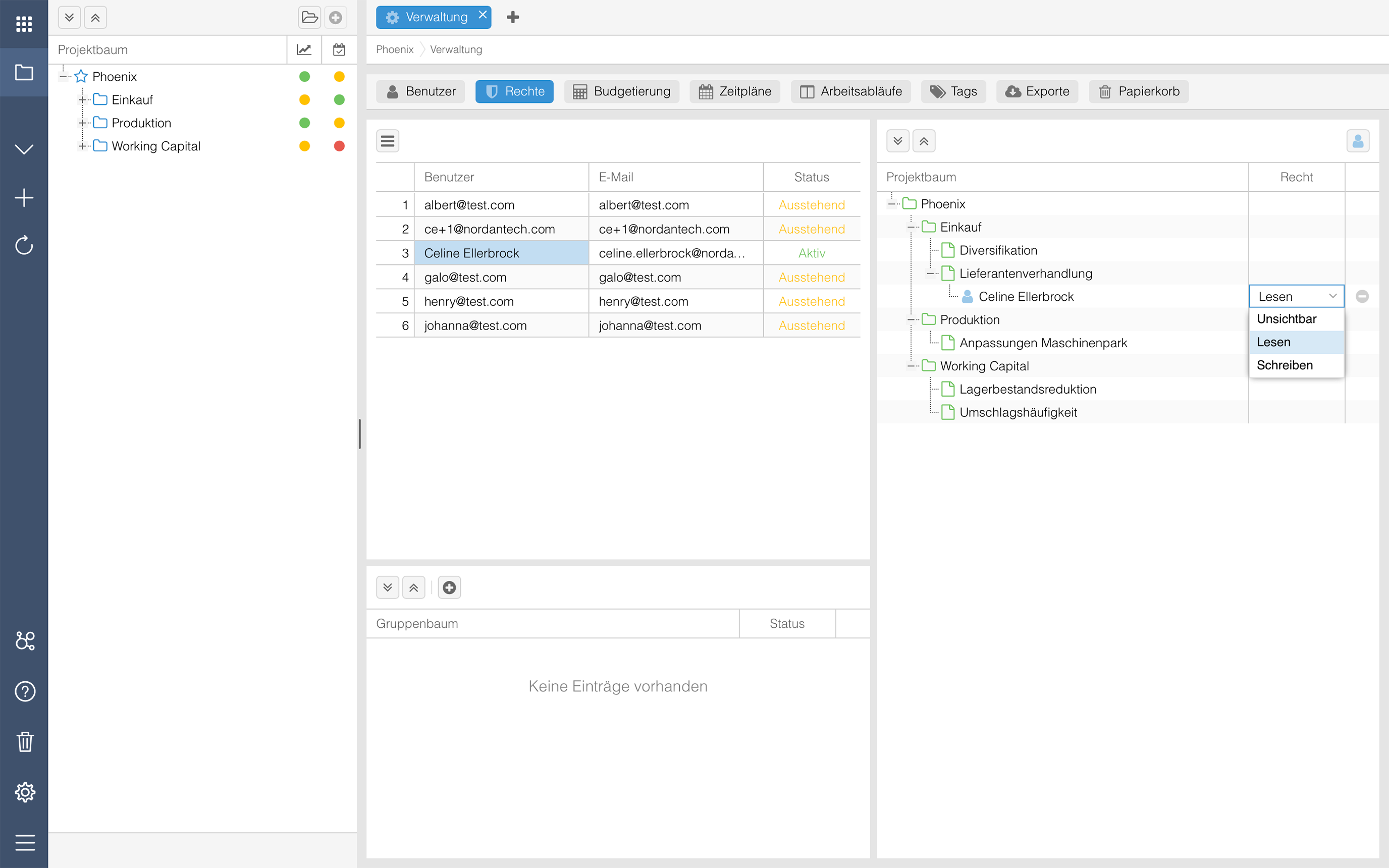1389x868 pixels.
Task: Open the Papierkorb tab
Action: [x=1139, y=91]
